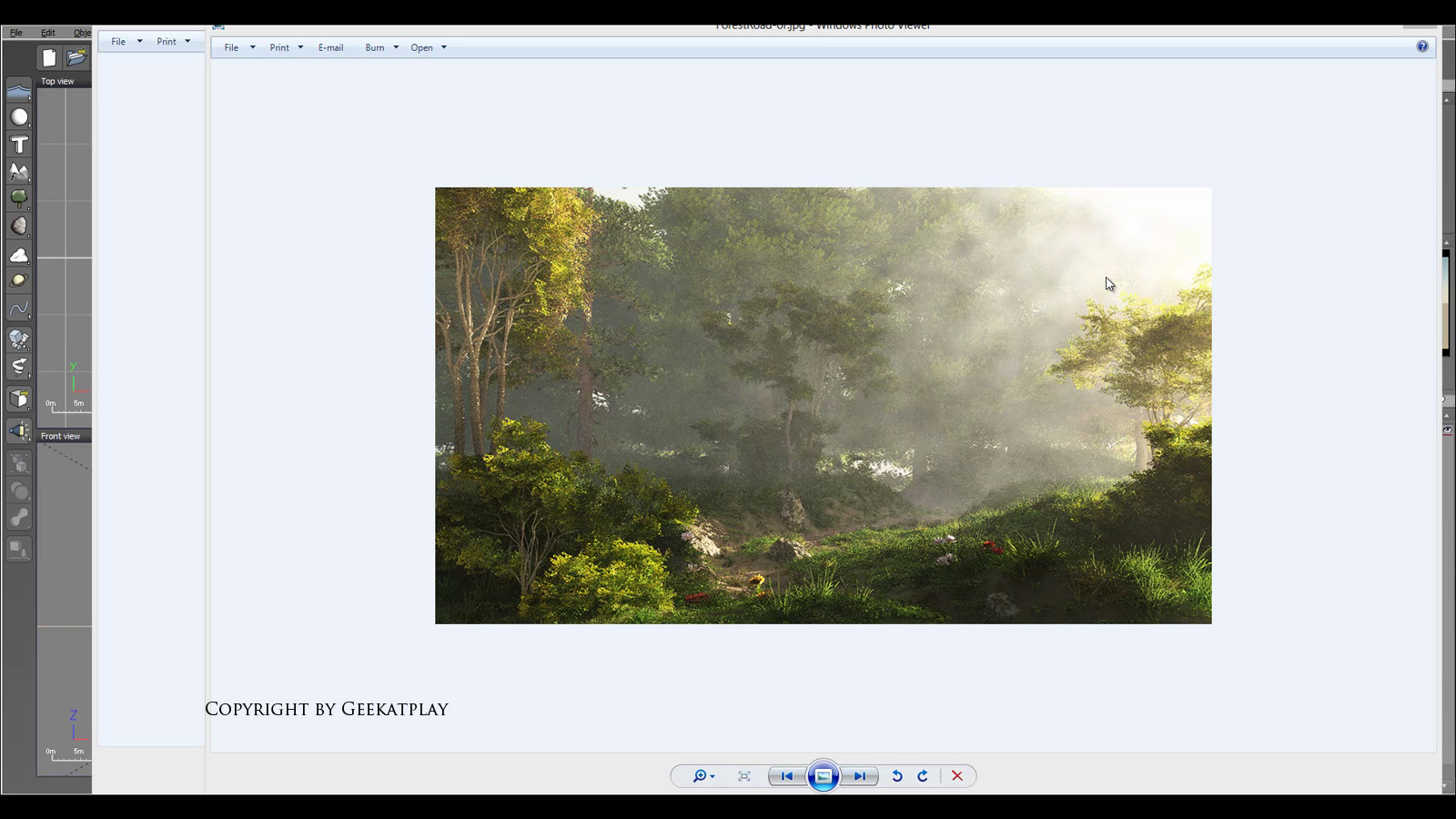Delete the photo with red X
Image resolution: width=1456 pixels, height=819 pixels.
tap(957, 776)
